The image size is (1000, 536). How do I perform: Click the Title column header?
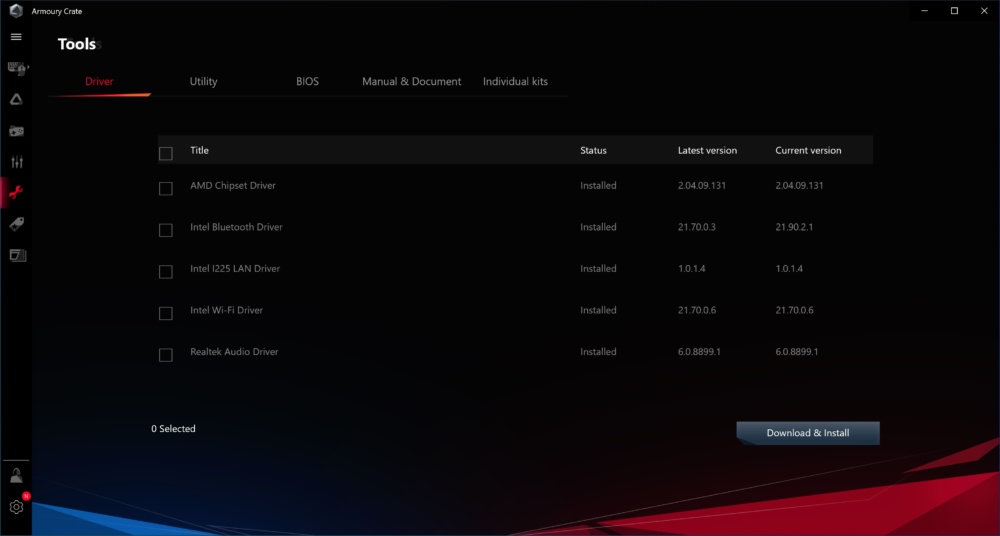coord(199,151)
